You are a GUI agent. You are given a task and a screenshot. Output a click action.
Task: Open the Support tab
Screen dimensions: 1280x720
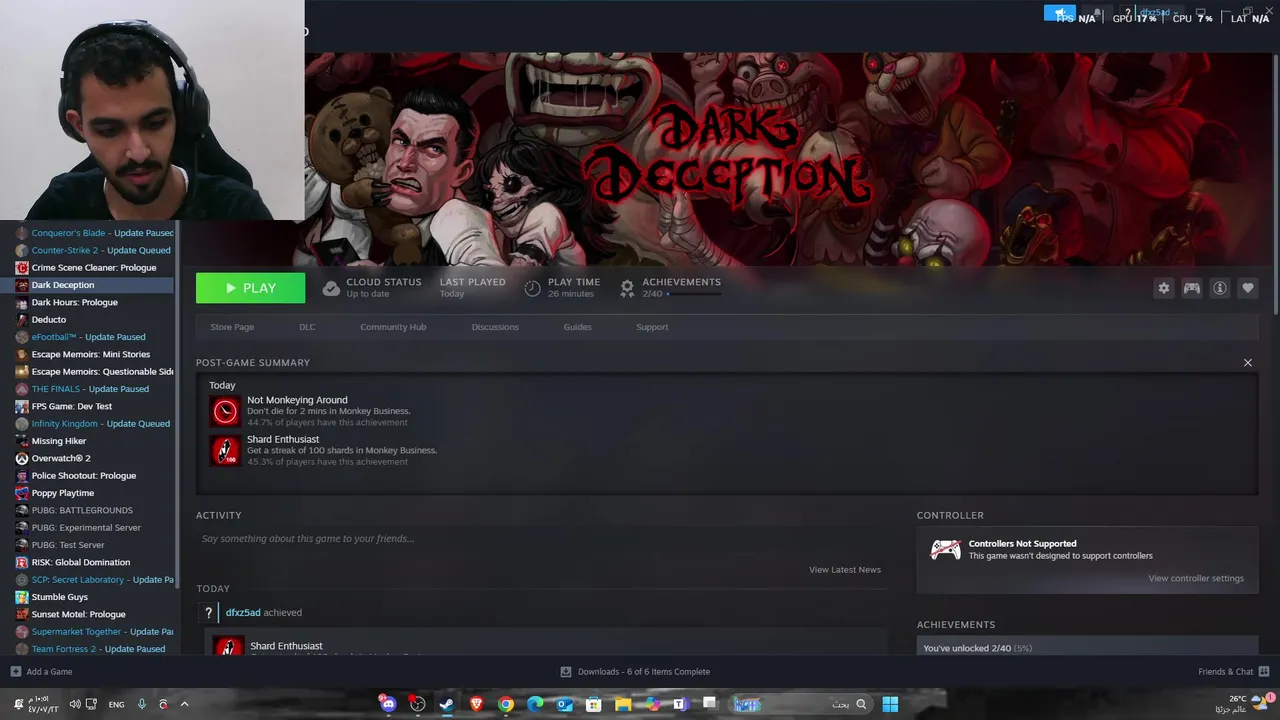652,327
